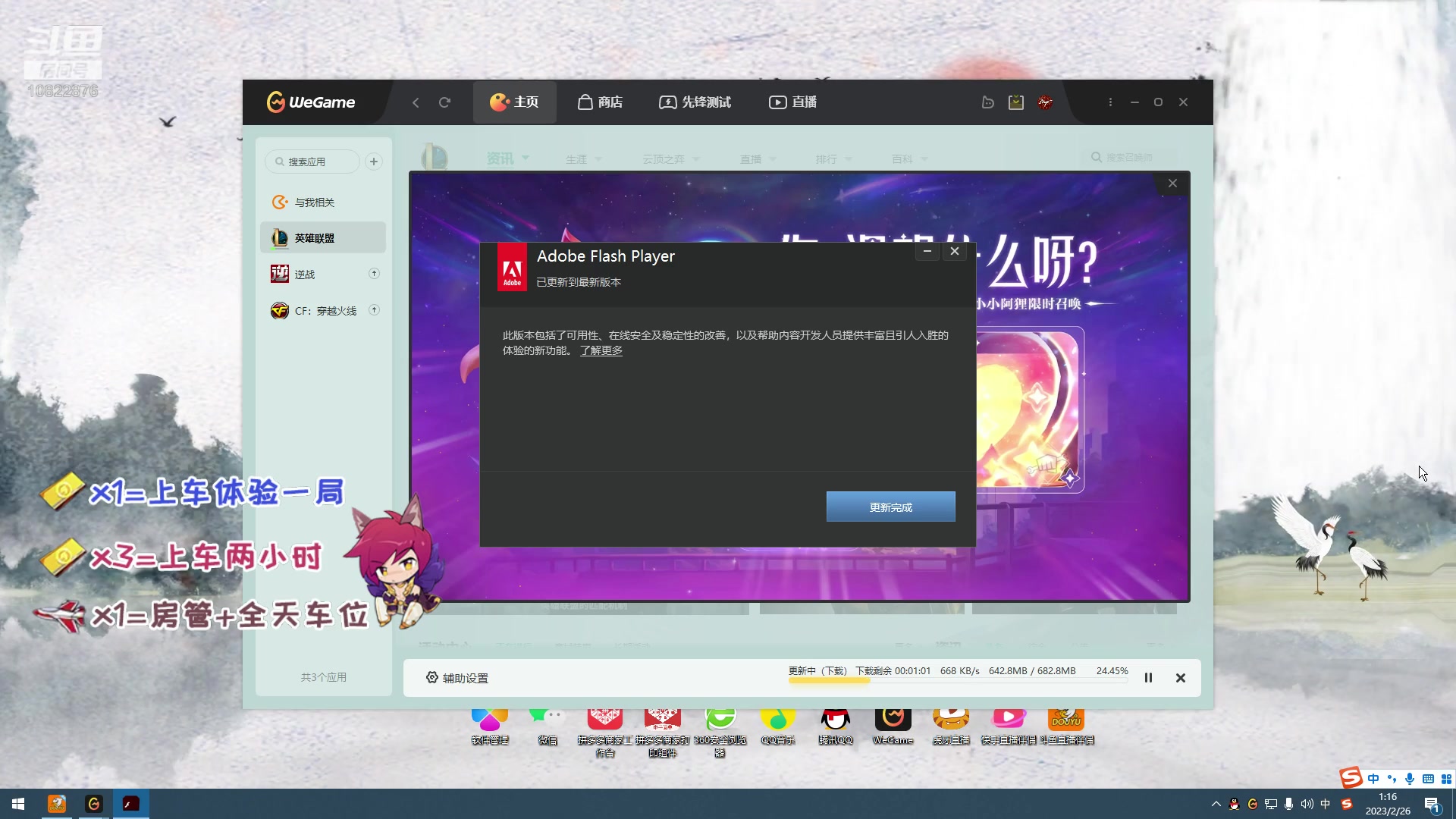Select CF: 穿越火线 in the sidebar

coord(323,310)
